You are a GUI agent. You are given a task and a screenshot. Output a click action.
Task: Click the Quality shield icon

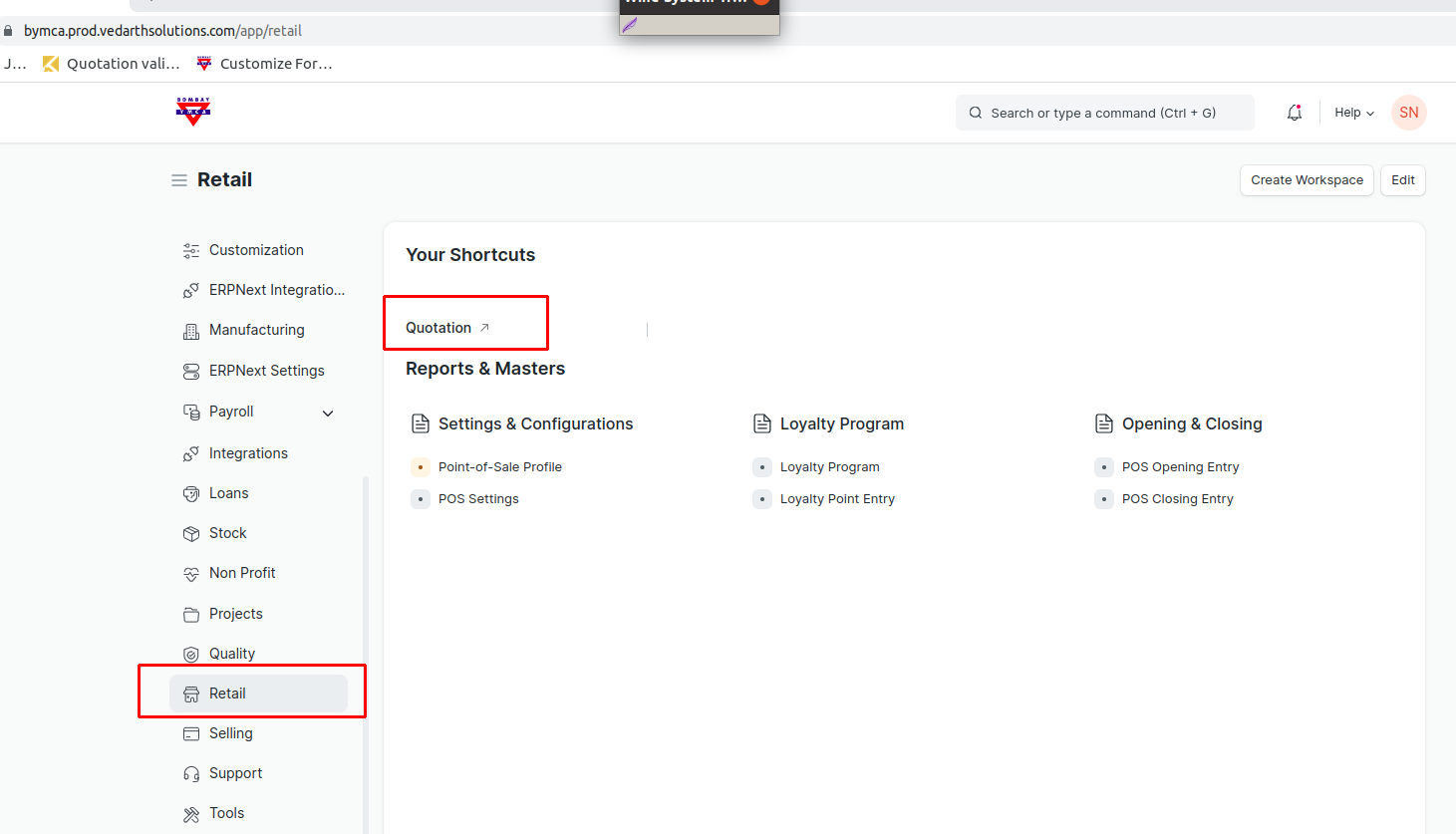(x=191, y=655)
